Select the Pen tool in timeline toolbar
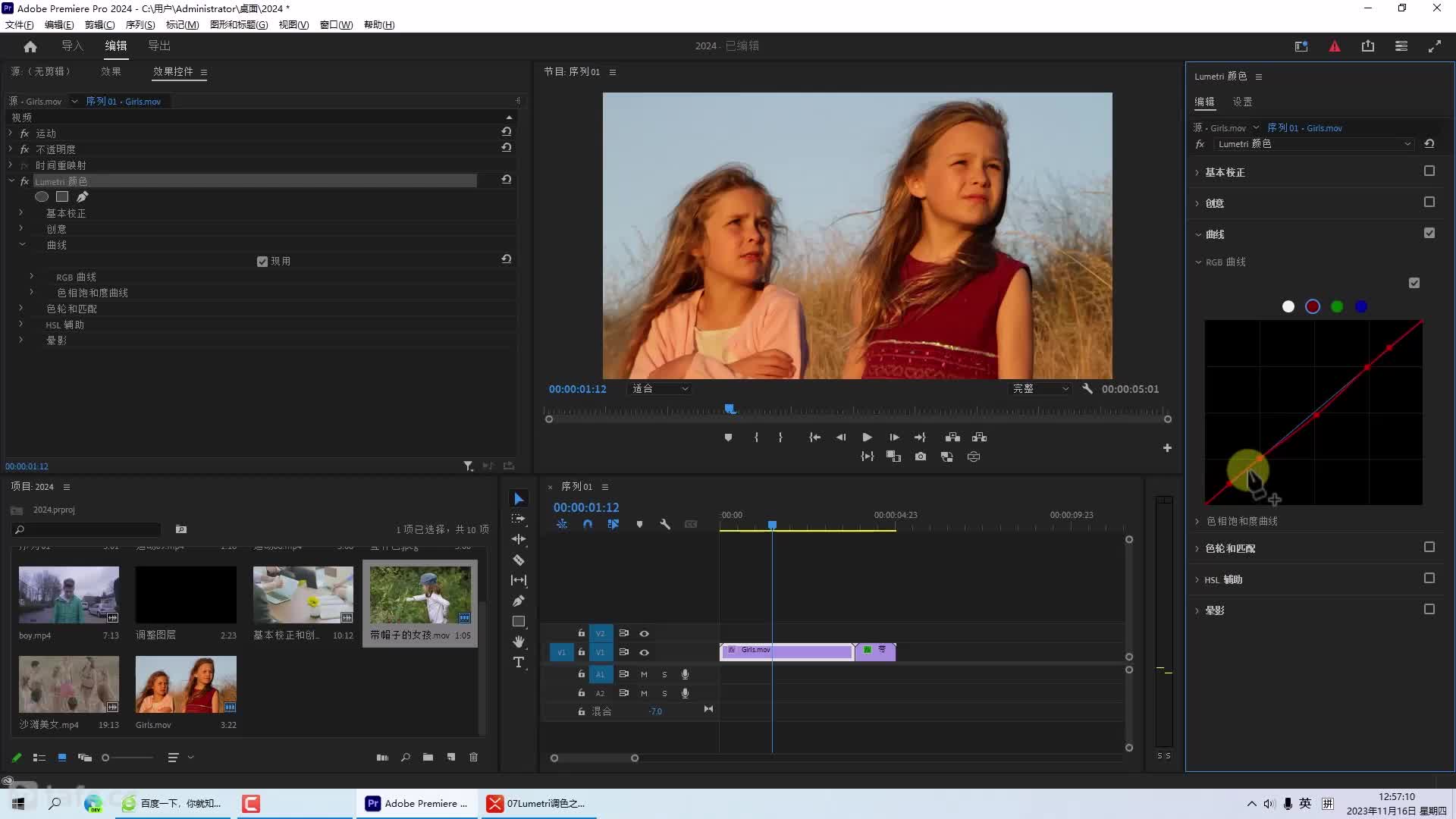This screenshot has height=819, width=1456. [x=519, y=601]
